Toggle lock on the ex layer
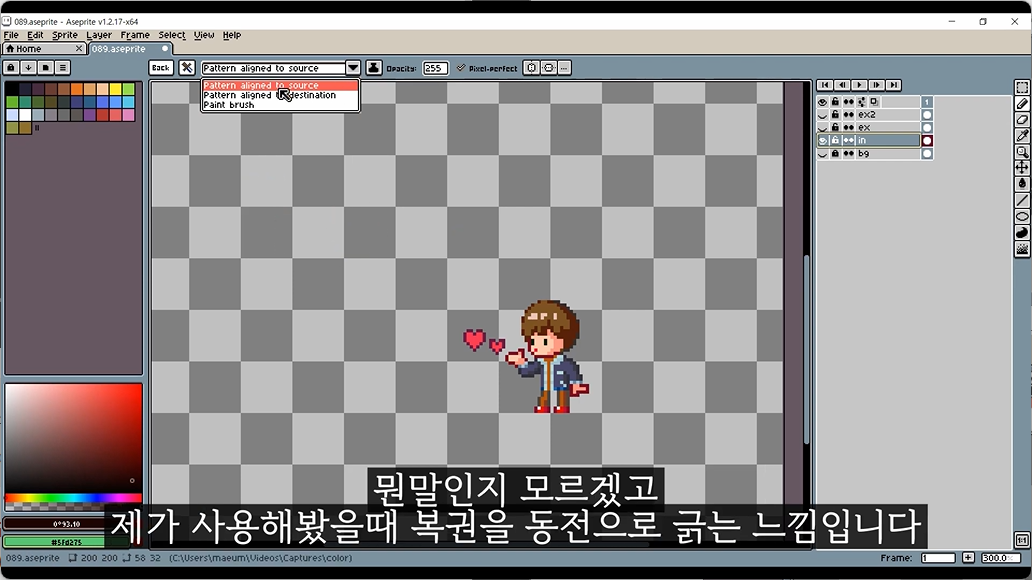This screenshot has width=1032, height=580. (835, 128)
